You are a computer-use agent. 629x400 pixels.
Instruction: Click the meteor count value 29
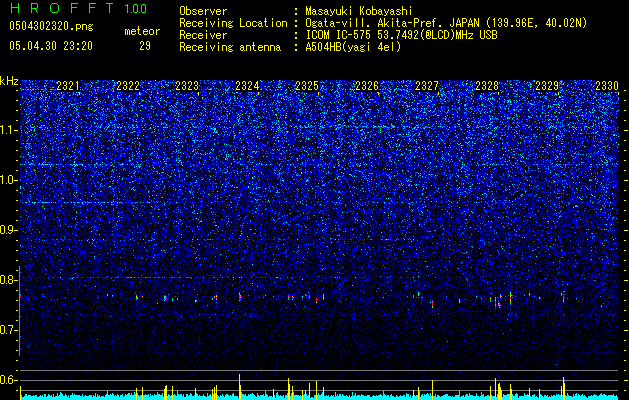[x=145, y=46]
